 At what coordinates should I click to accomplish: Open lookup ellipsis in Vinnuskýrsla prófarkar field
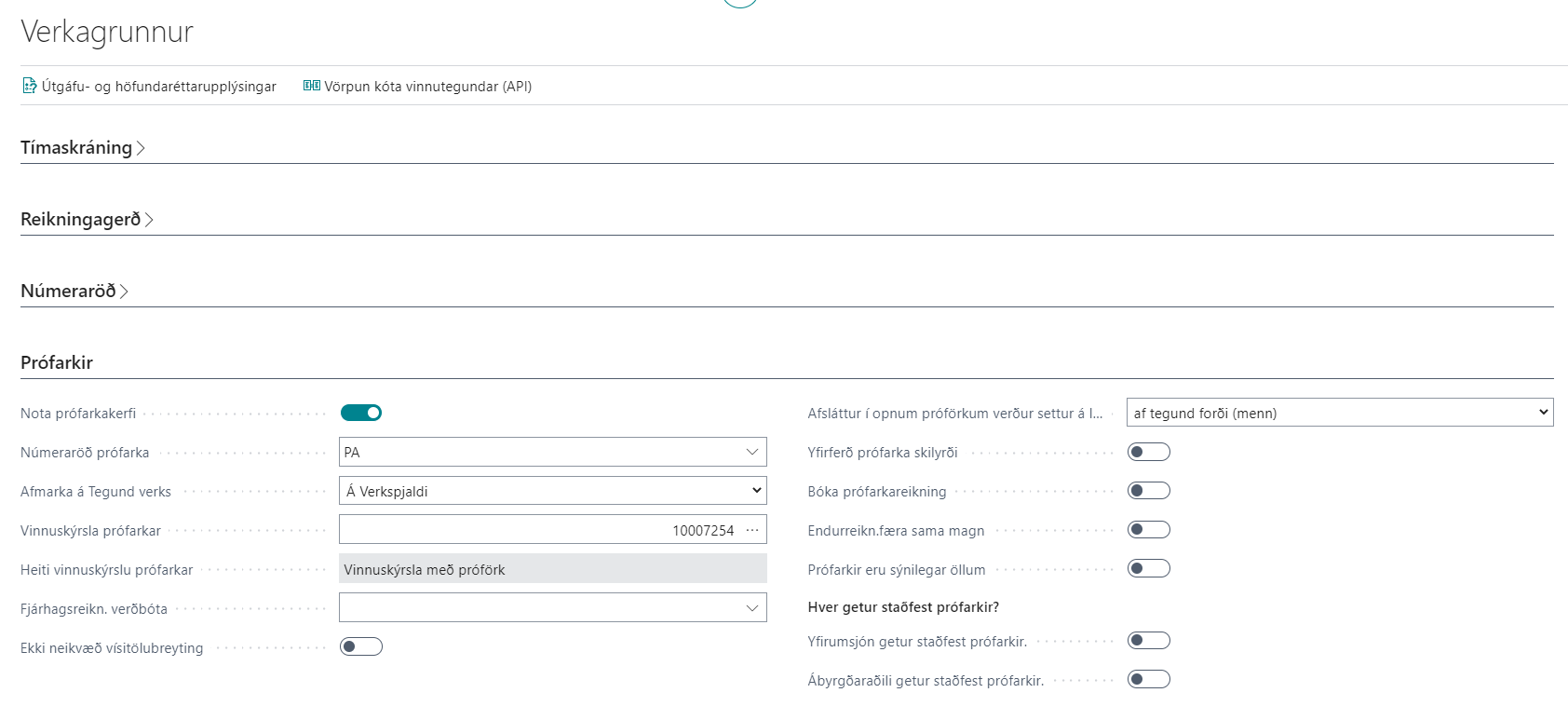[x=752, y=530]
